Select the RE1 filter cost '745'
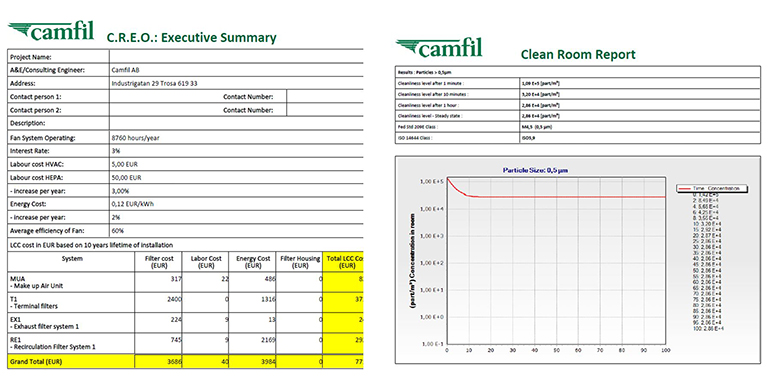The width and height of the screenshot is (770, 376). tap(177, 339)
